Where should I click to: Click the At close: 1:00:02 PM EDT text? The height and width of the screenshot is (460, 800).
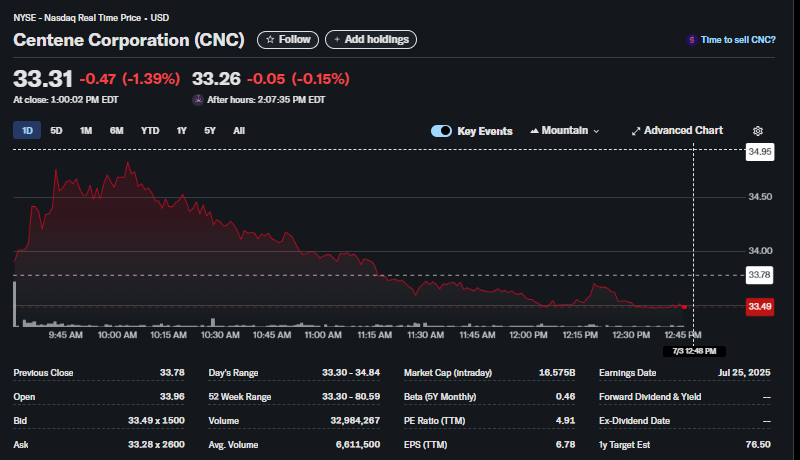click(66, 100)
